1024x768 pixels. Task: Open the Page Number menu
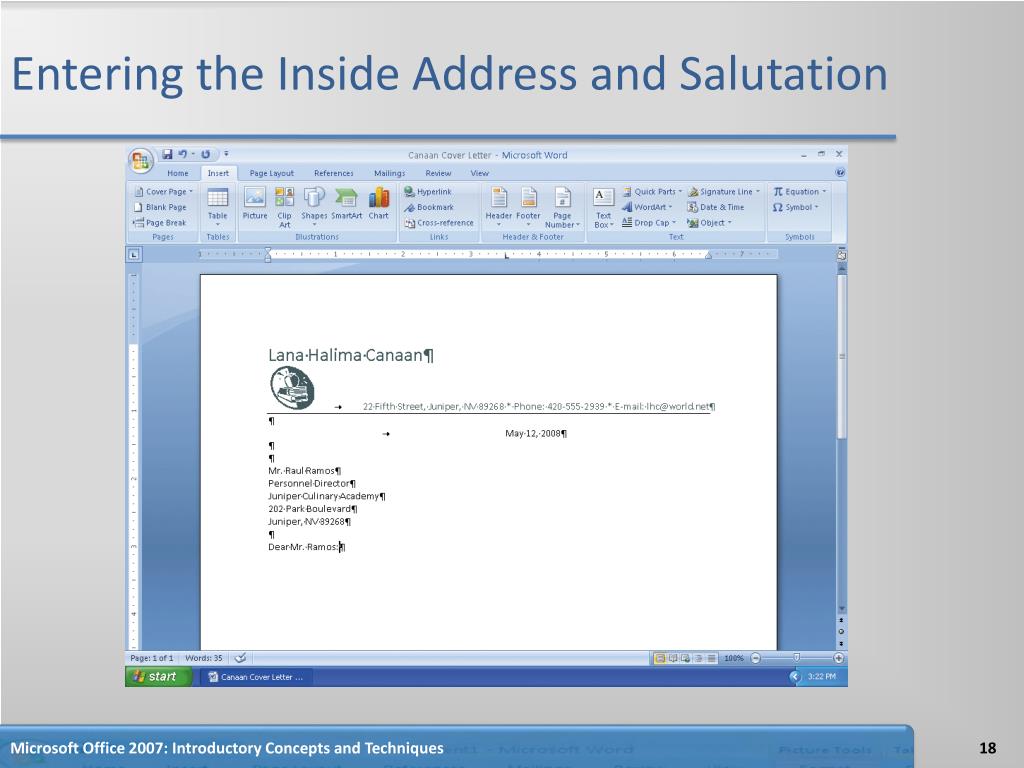pos(562,207)
